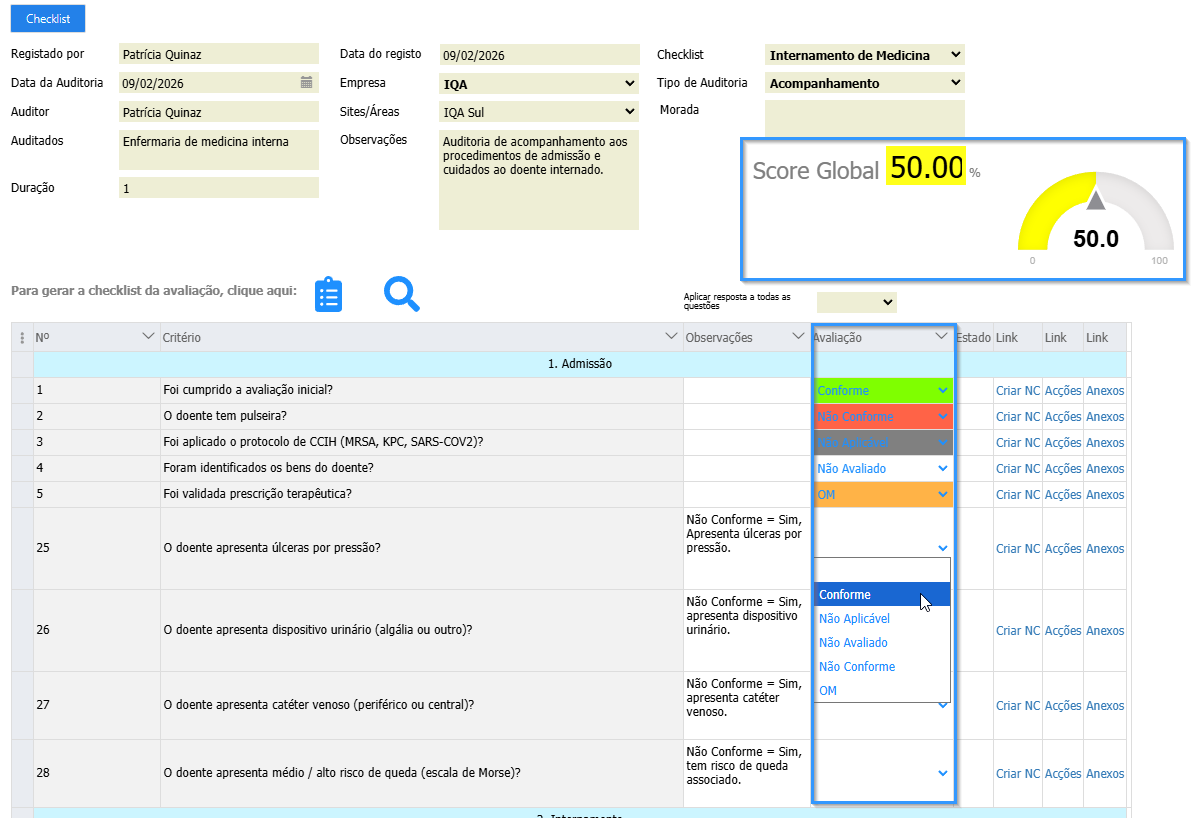Select Conforme in the open dropdown list
This screenshot has height=818, width=1198.
(x=882, y=594)
